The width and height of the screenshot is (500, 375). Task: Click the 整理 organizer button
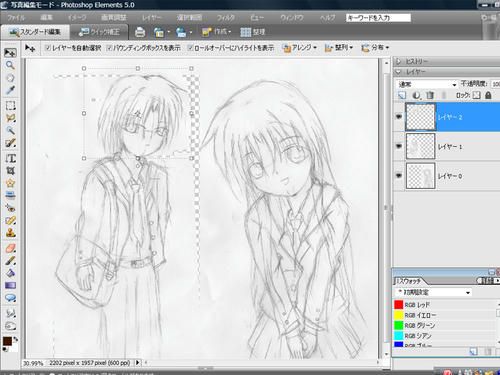(253, 32)
